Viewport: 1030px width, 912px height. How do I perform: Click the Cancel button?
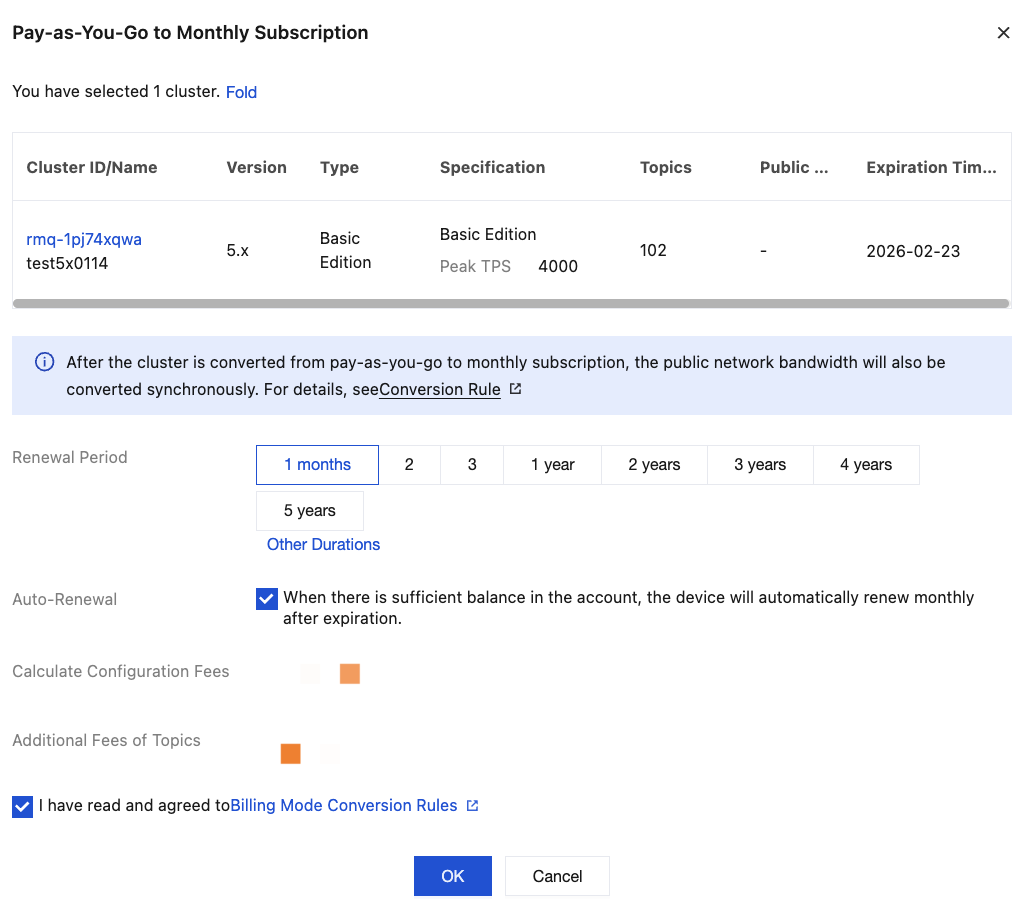557,876
